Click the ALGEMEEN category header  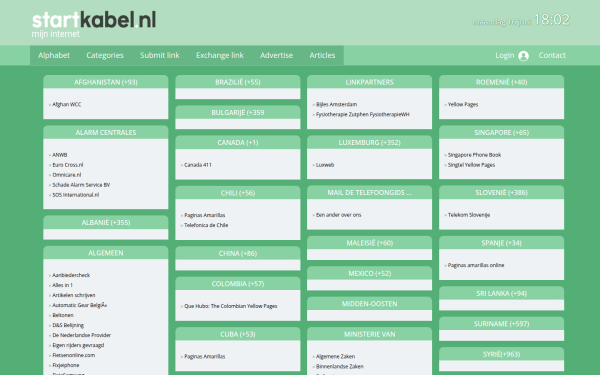(106, 253)
